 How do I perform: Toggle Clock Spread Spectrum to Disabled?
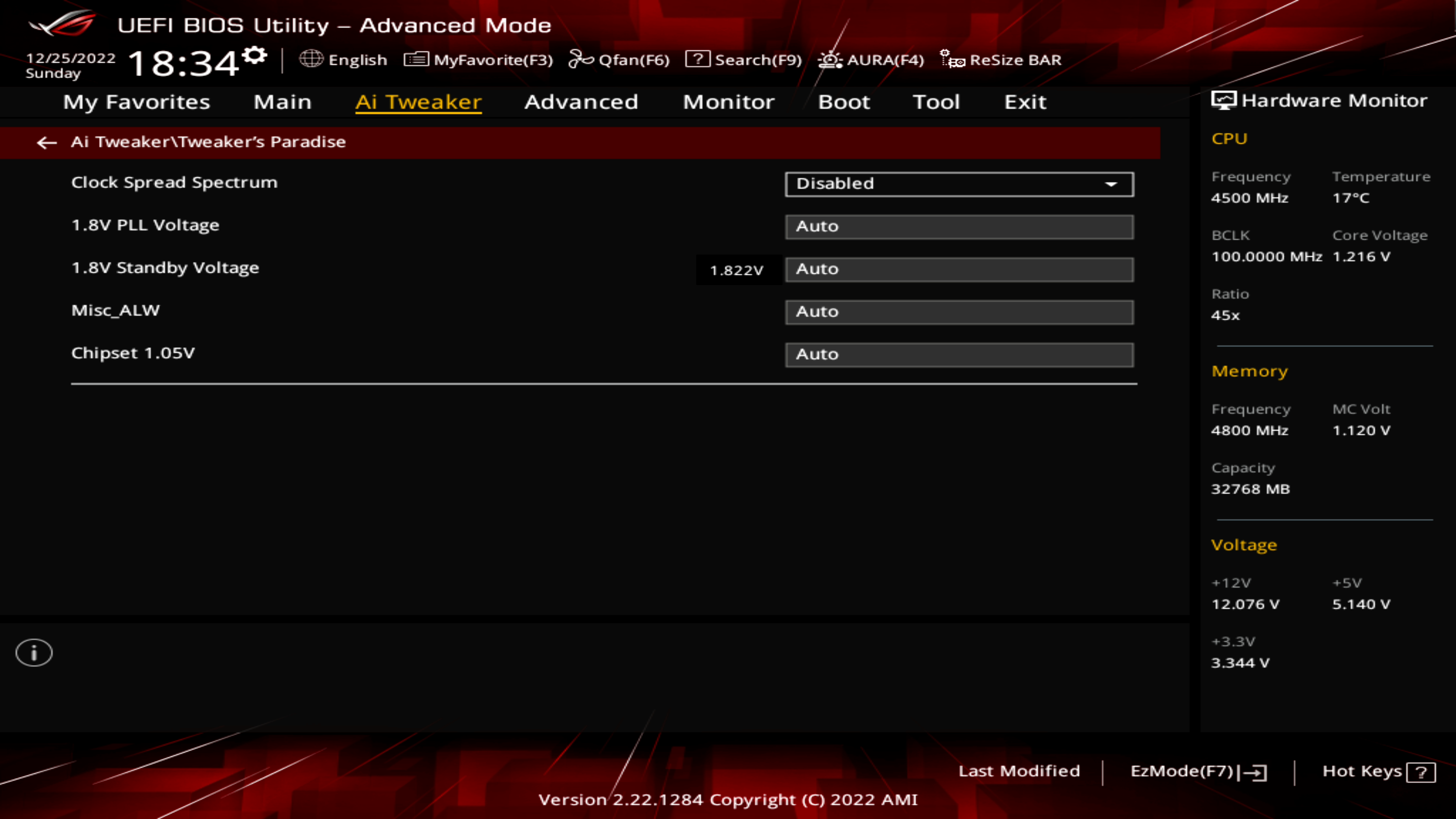click(957, 183)
